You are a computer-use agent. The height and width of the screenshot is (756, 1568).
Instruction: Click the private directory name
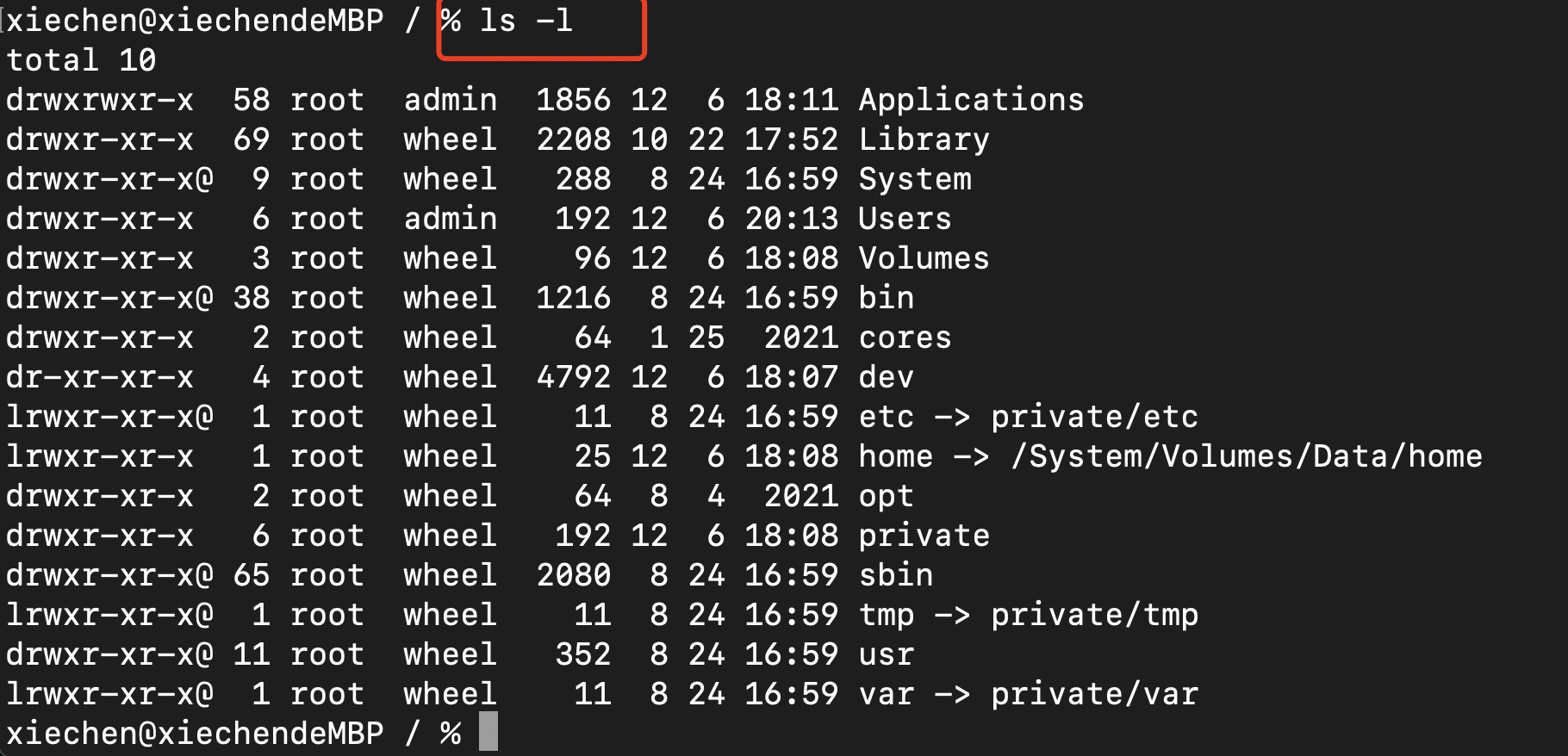pos(924,536)
